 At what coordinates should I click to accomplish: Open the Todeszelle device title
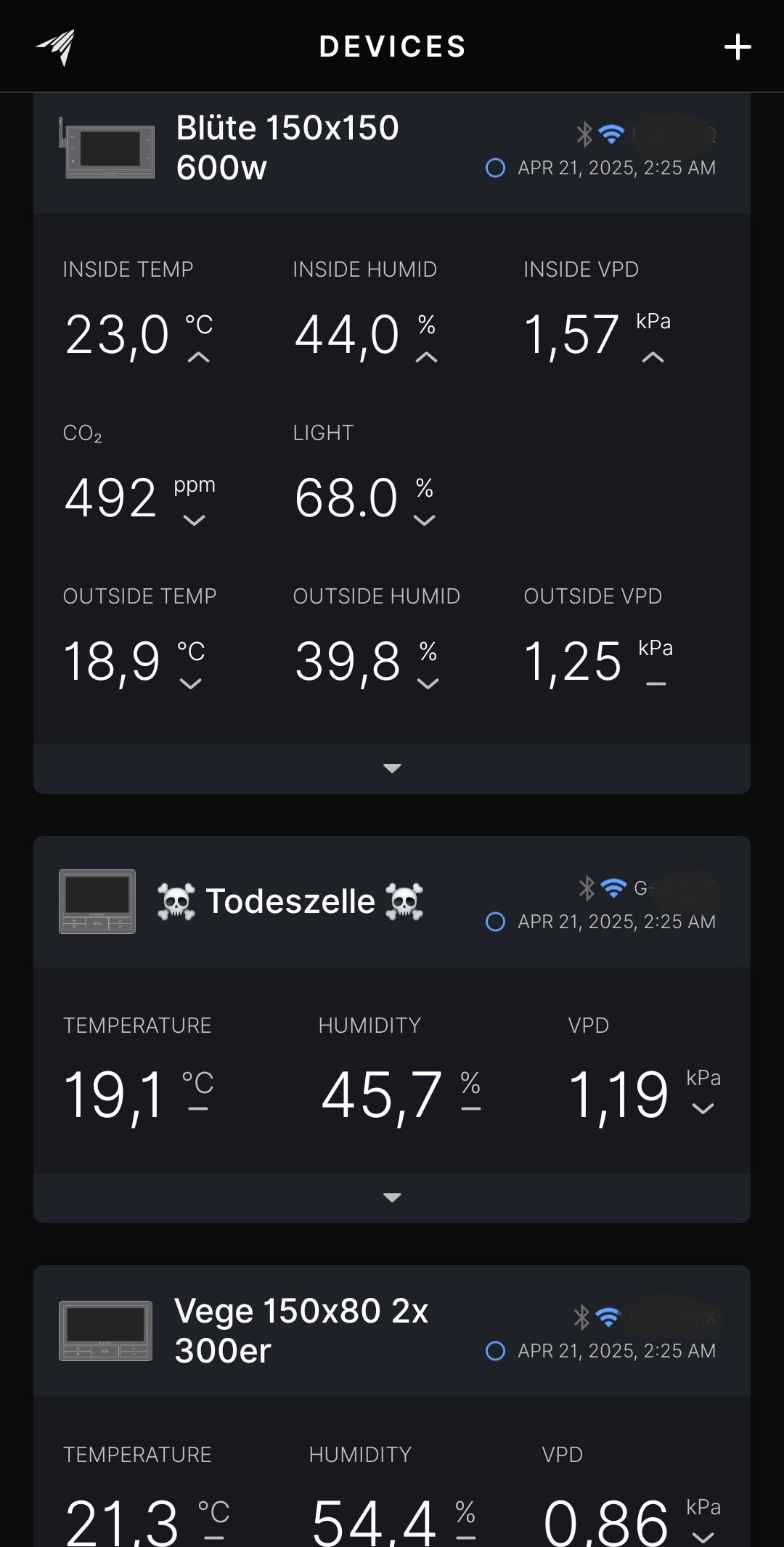[x=290, y=901]
